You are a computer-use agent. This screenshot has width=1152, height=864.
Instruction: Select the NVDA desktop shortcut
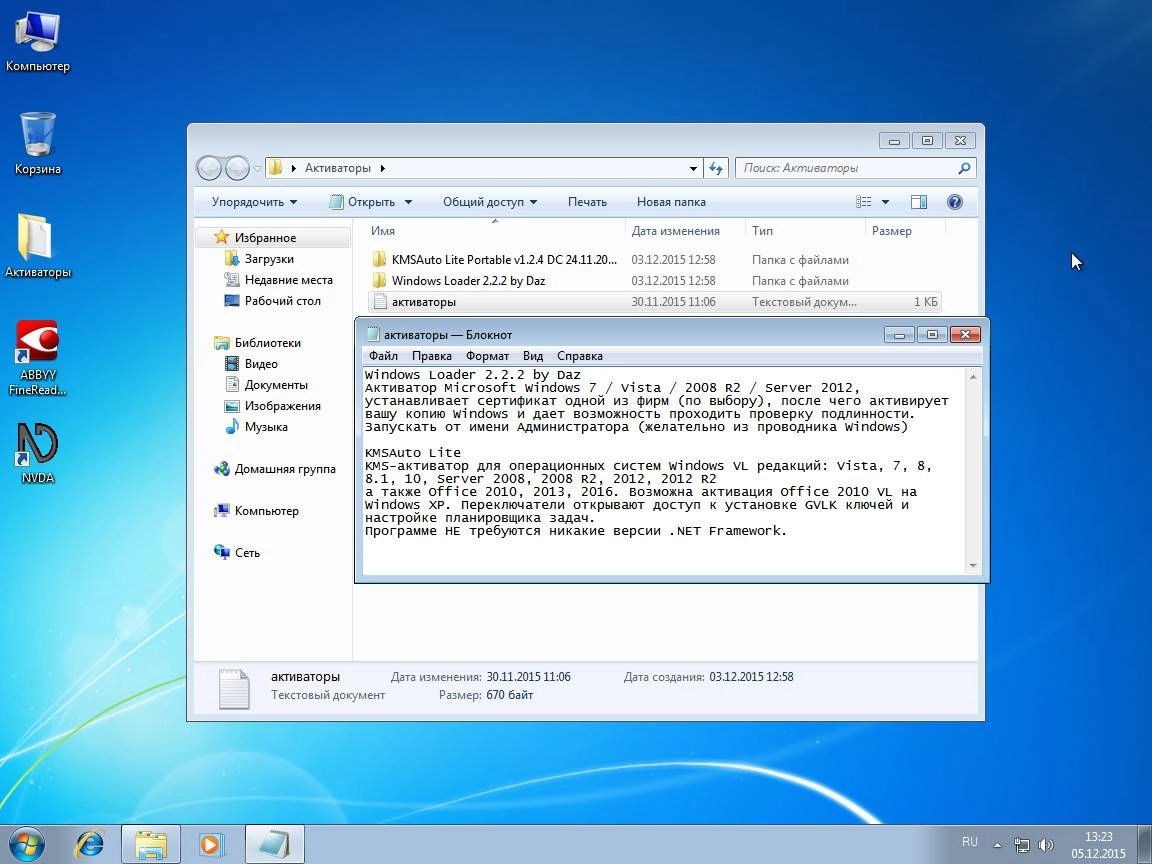click(37, 453)
